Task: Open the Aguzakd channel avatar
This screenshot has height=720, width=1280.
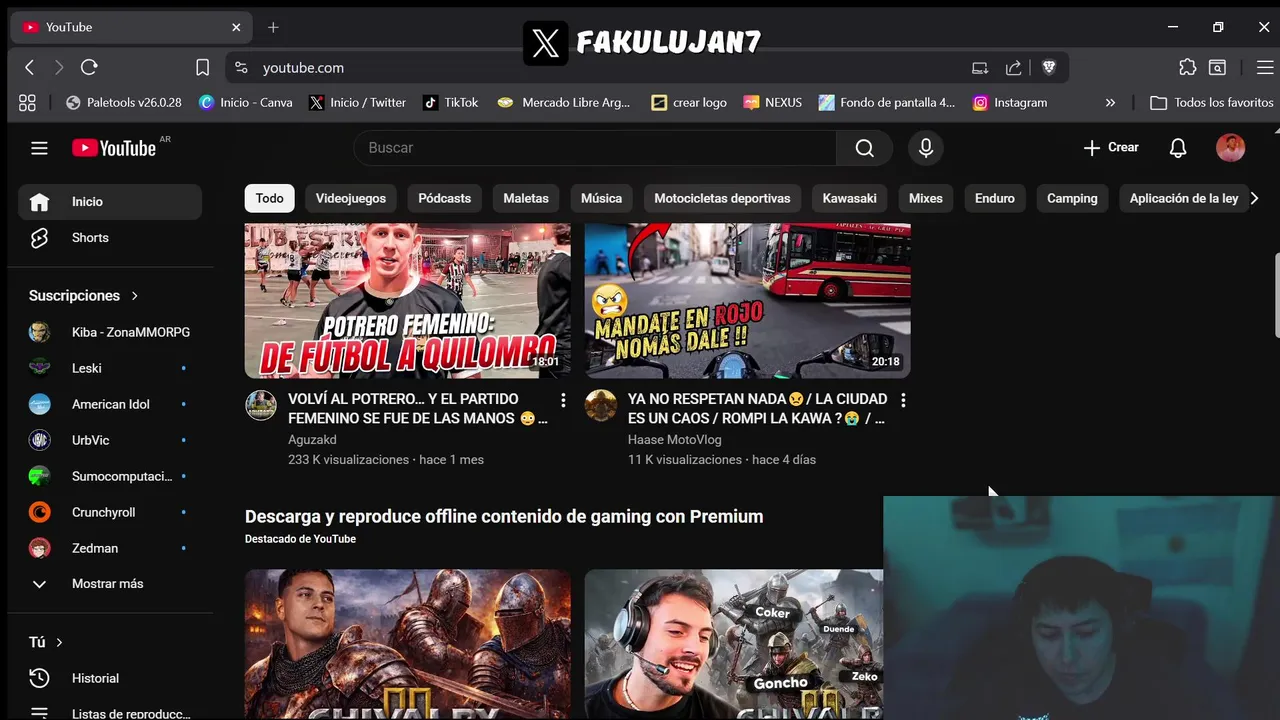Action: click(x=261, y=405)
